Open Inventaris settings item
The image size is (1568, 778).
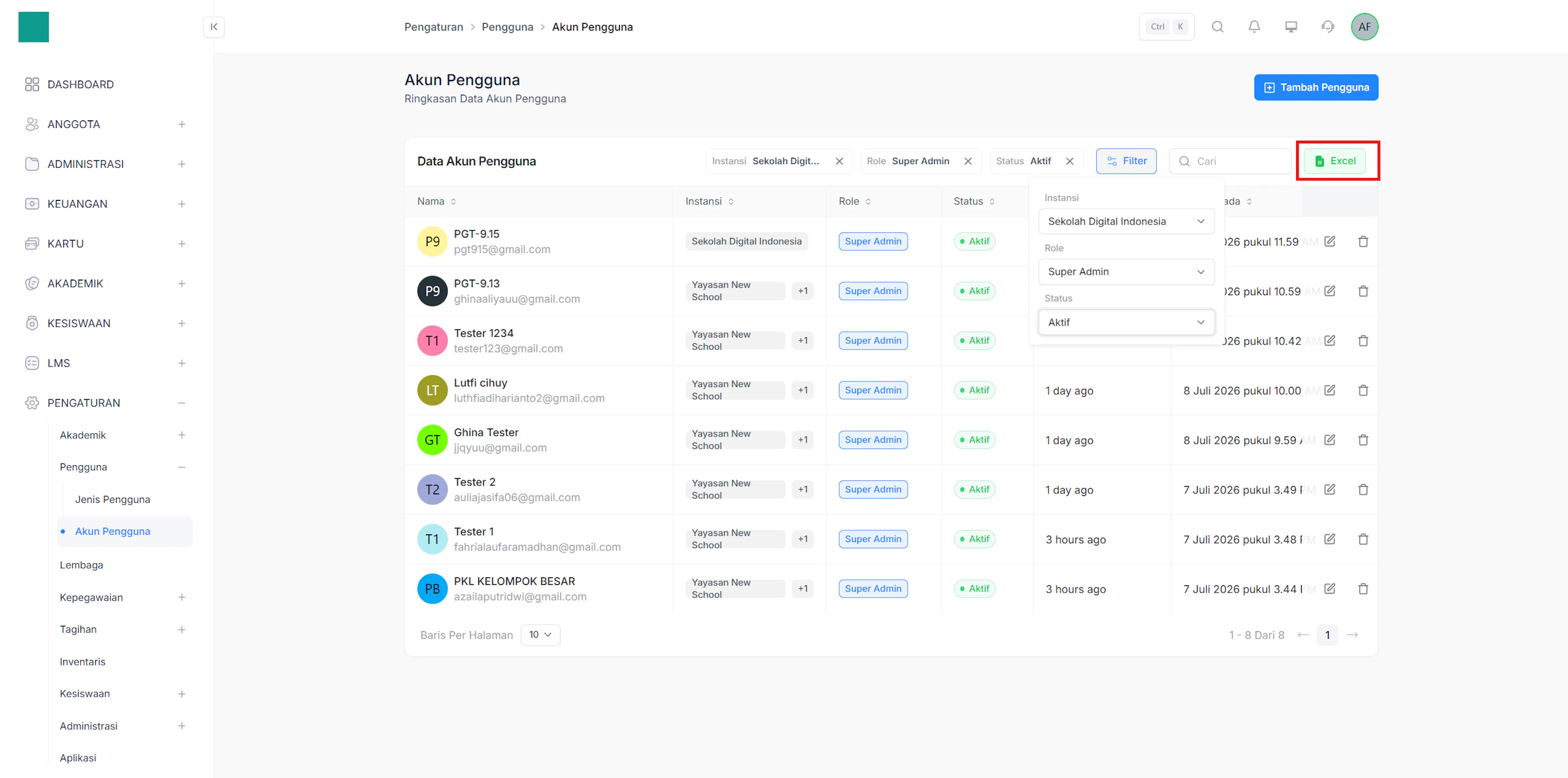click(x=82, y=662)
